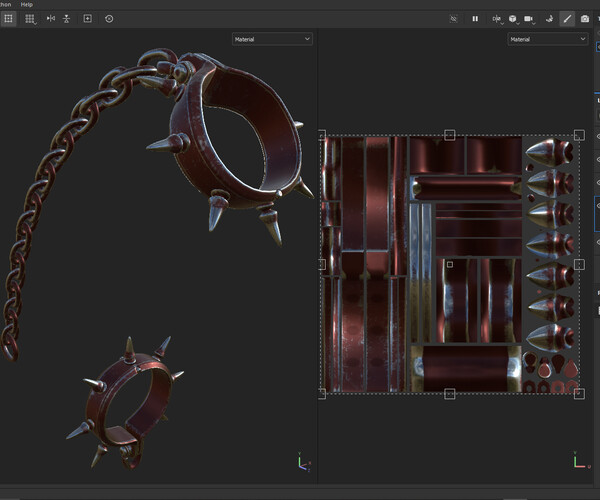Open the Help menu

[x=26, y=5]
